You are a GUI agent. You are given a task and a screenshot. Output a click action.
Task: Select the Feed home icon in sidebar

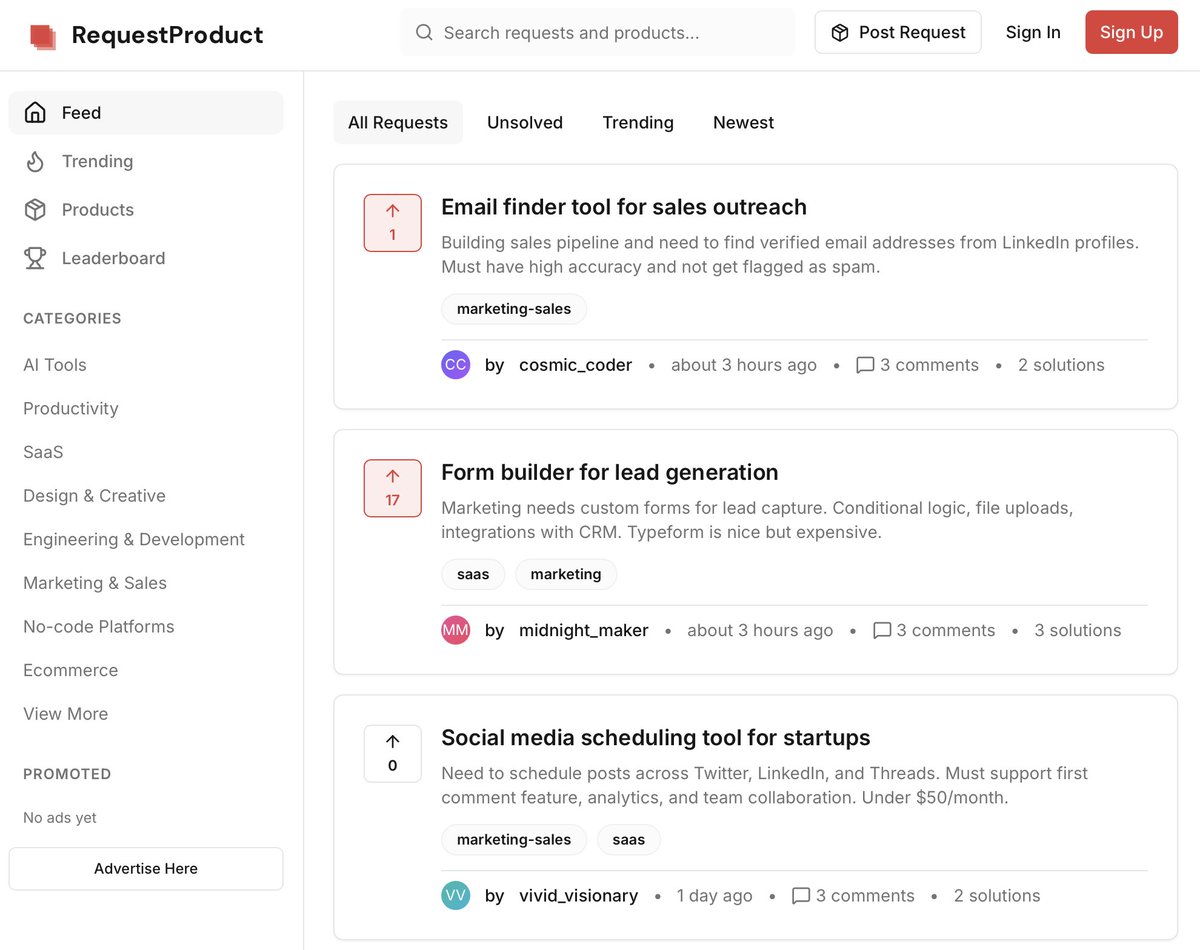point(35,112)
